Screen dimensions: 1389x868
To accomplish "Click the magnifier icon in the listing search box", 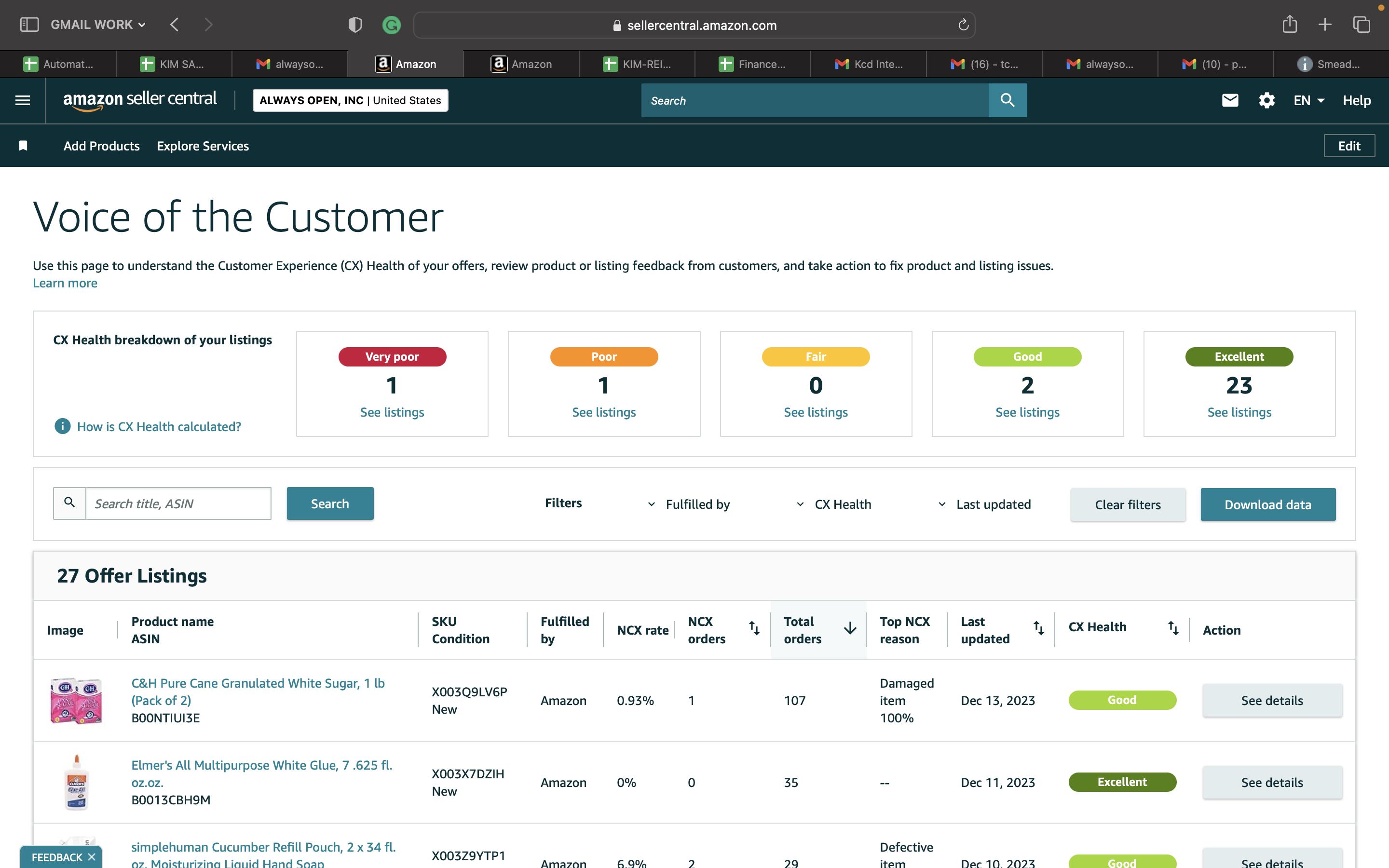I will pyautogui.click(x=69, y=503).
